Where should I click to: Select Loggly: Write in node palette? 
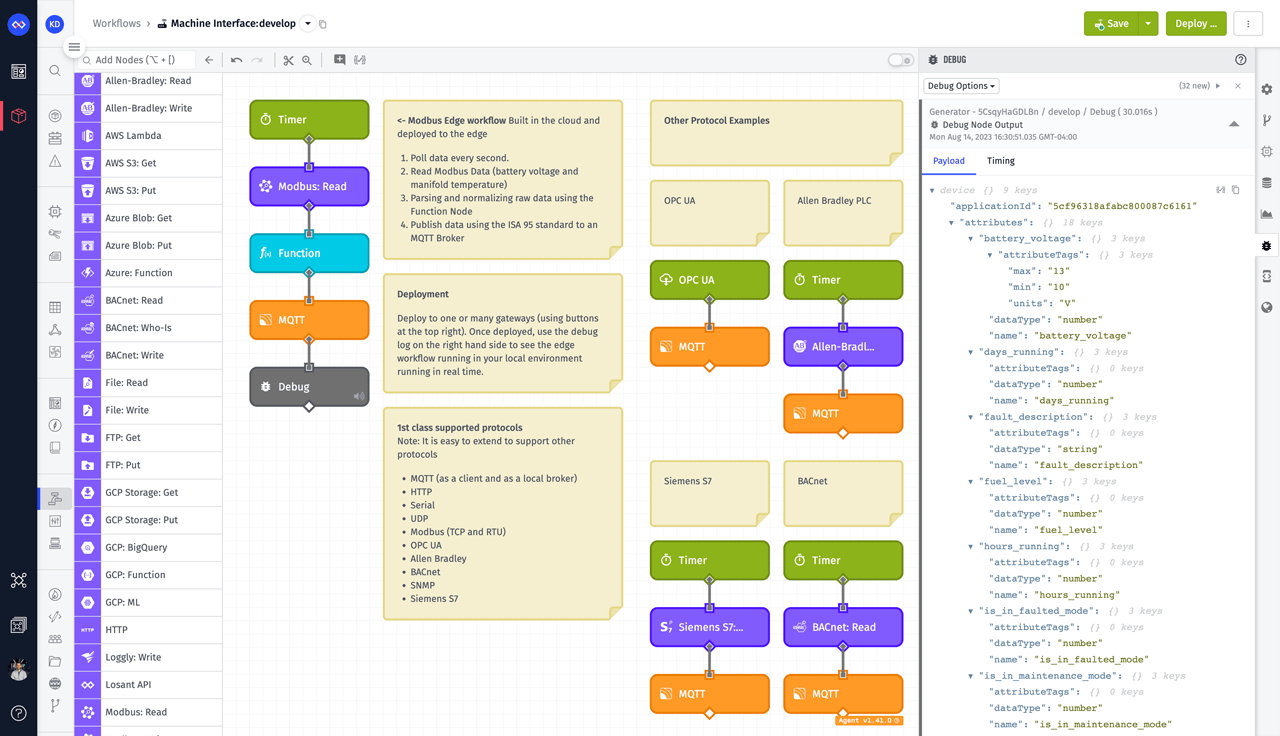pyautogui.click(x=148, y=658)
